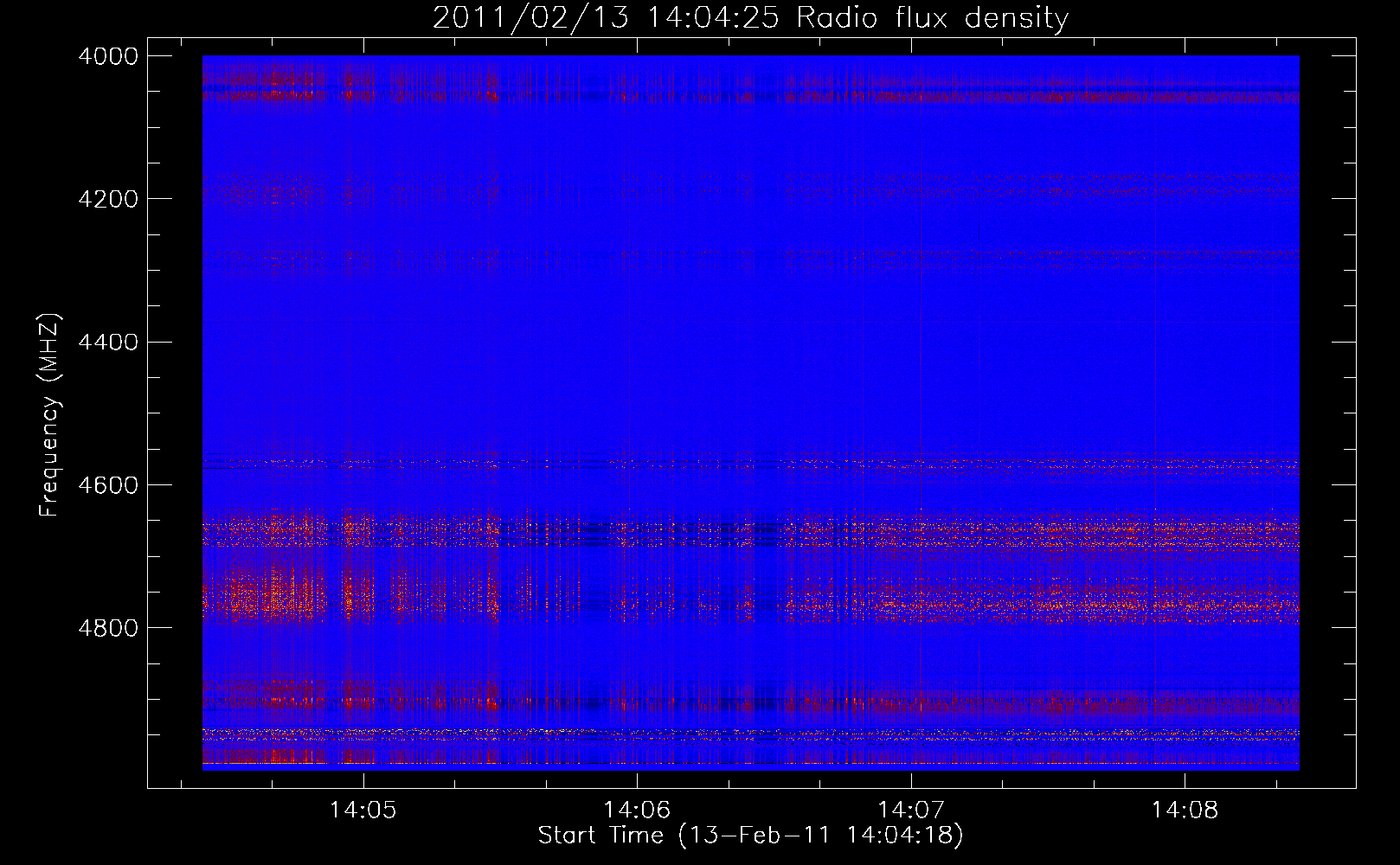Click the '4200' frequency axis label
Viewport: 1400px width, 865px height.
pos(108,199)
